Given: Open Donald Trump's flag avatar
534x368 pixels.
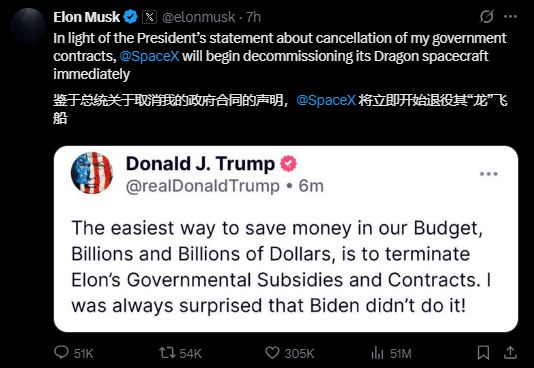Looking at the screenshot, I should tap(92, 173).
